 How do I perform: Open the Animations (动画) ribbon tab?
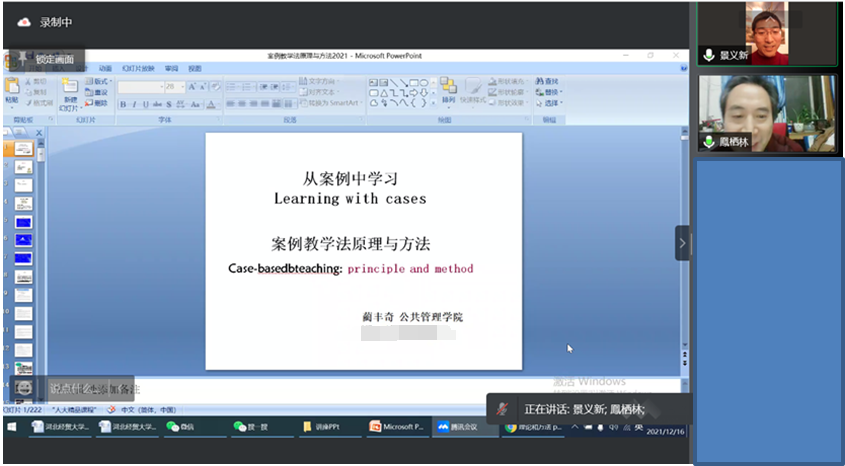(105, 68)
